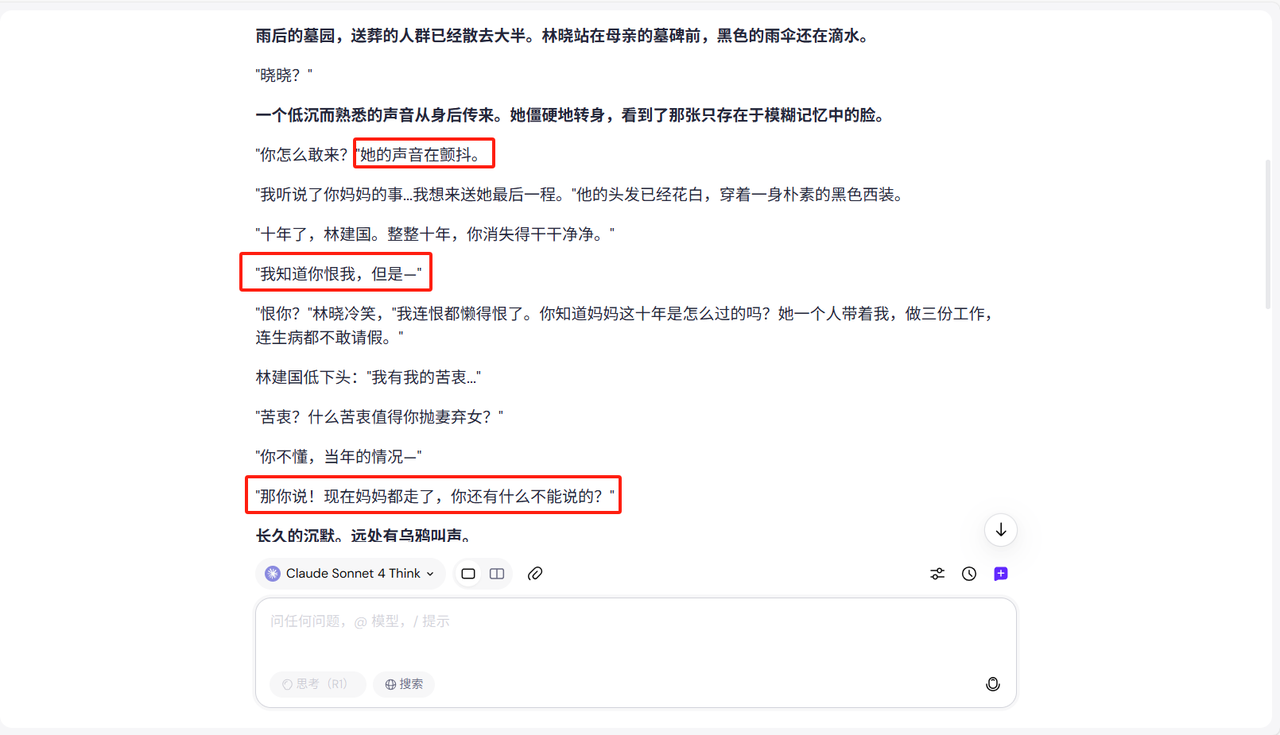Attach a file with paperclip icon
This screenshot has height=735, width=1280.
pos(535,573)
